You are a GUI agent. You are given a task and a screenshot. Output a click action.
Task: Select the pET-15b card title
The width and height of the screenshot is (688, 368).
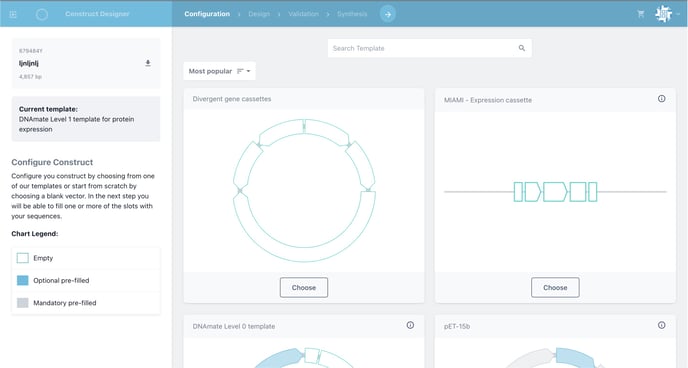pos(457,326)
